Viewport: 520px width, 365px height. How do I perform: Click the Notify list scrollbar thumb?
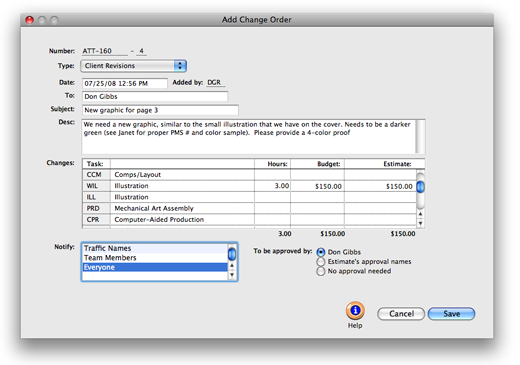click(232, 254)
